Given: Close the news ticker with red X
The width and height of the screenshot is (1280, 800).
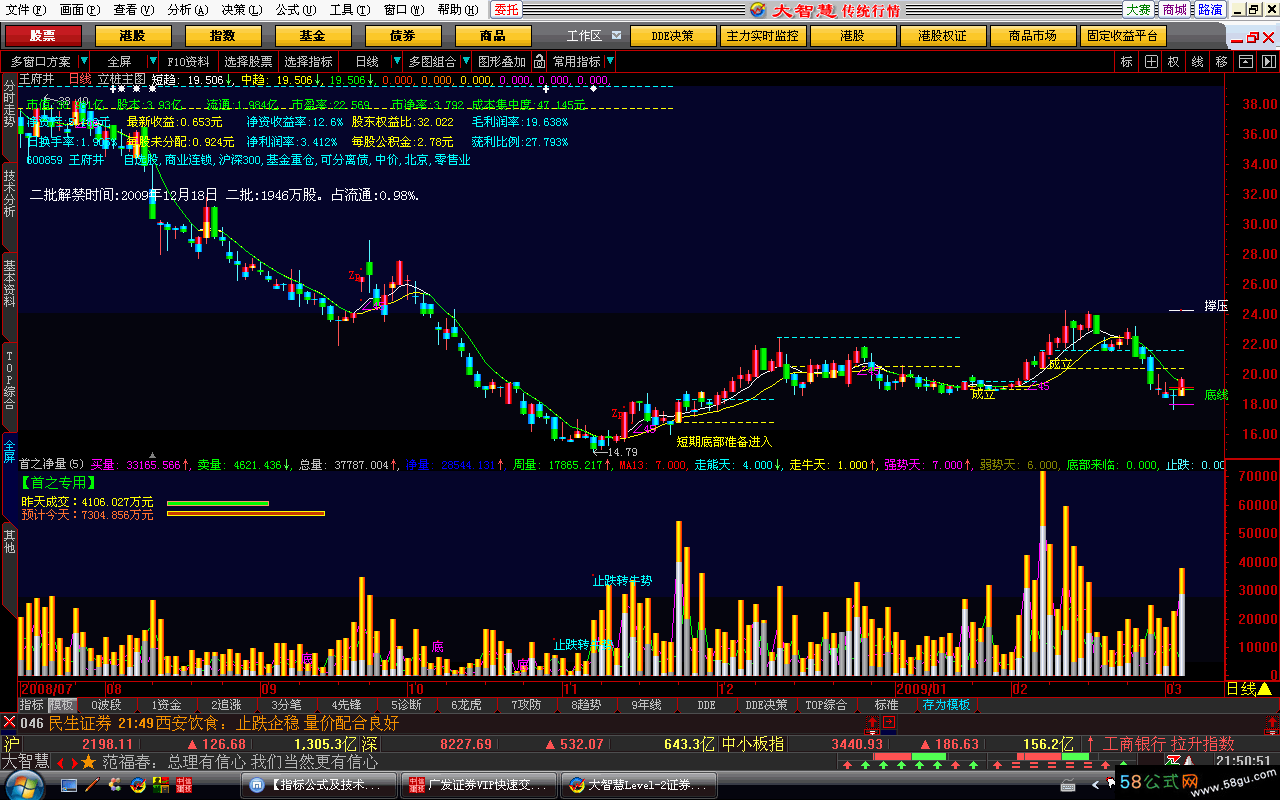Looking at the screenshot, I should [x=9, y=722].
